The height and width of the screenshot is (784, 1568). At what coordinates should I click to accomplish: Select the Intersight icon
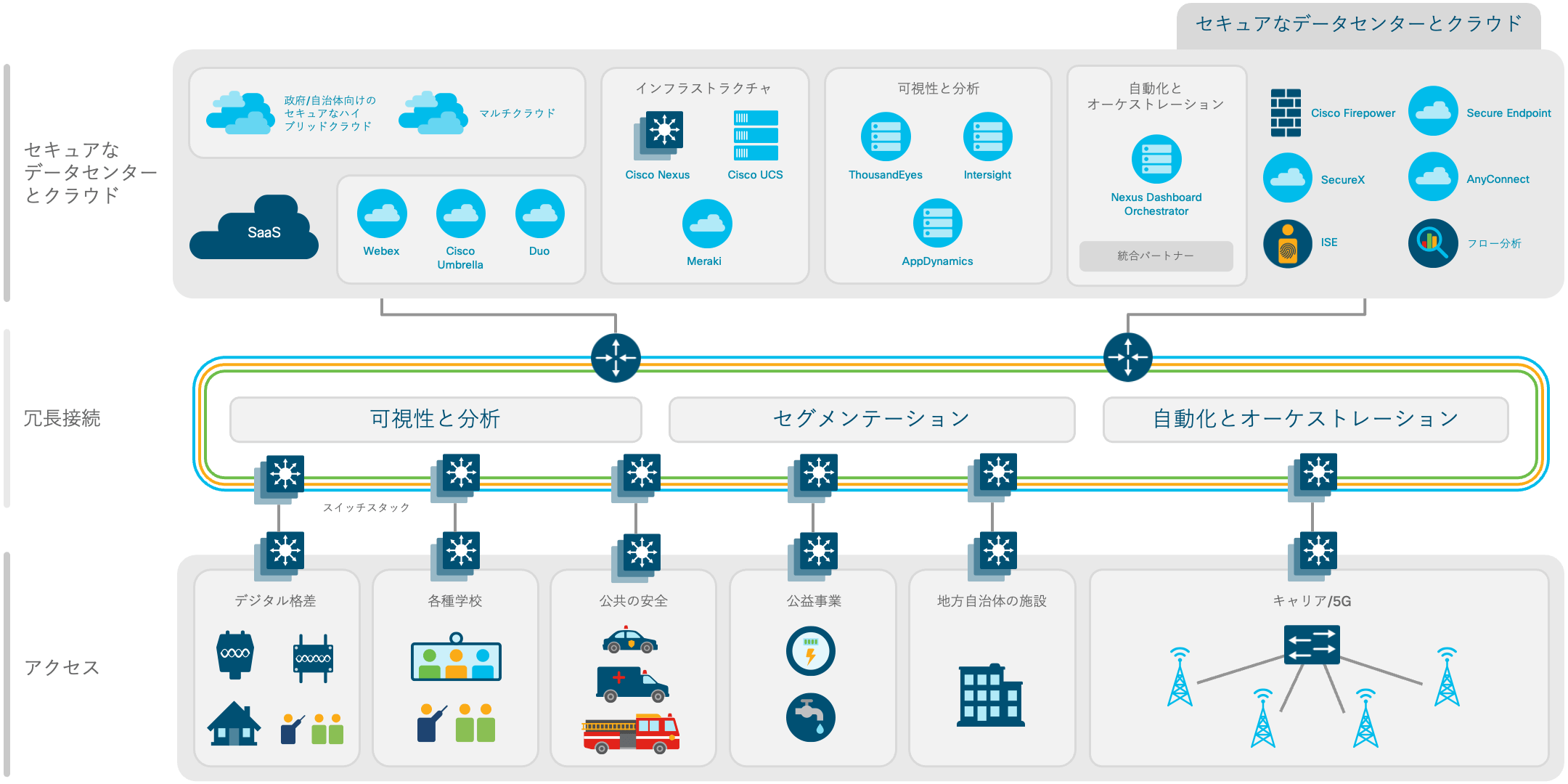(x=987, y=136)
